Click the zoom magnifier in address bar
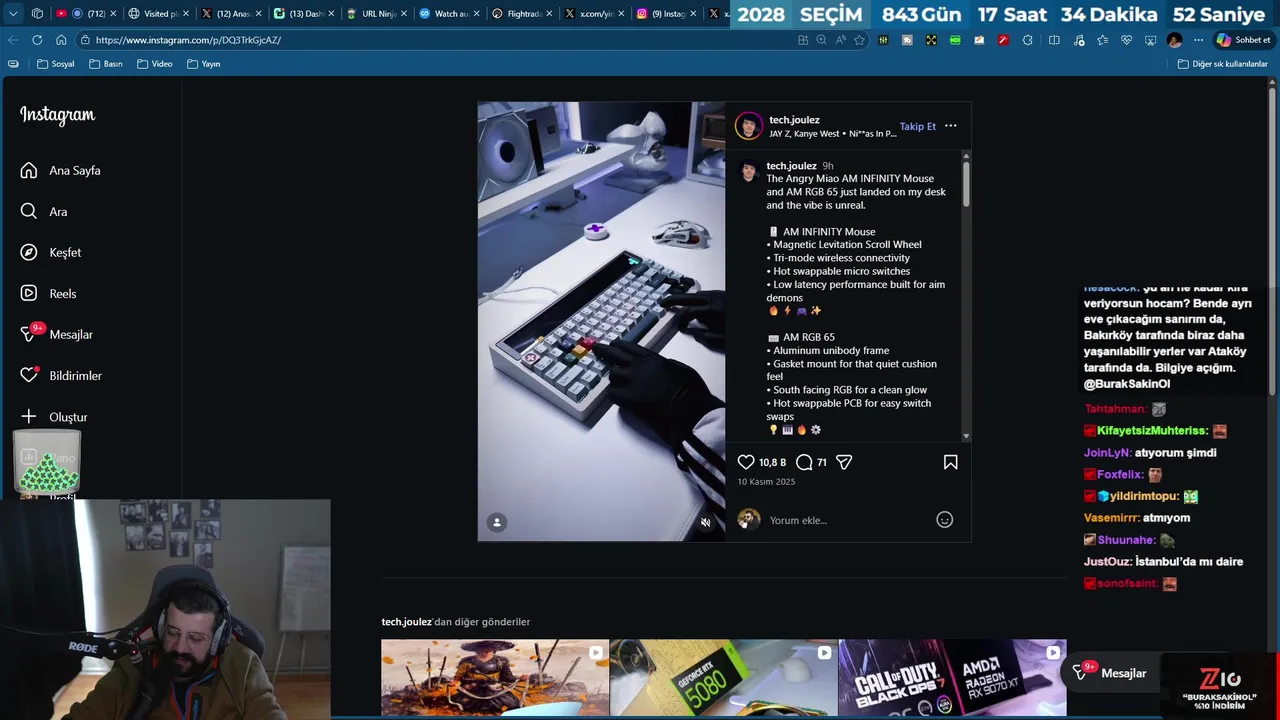This screenshot has width=1280, height=720. click(821, 40)
